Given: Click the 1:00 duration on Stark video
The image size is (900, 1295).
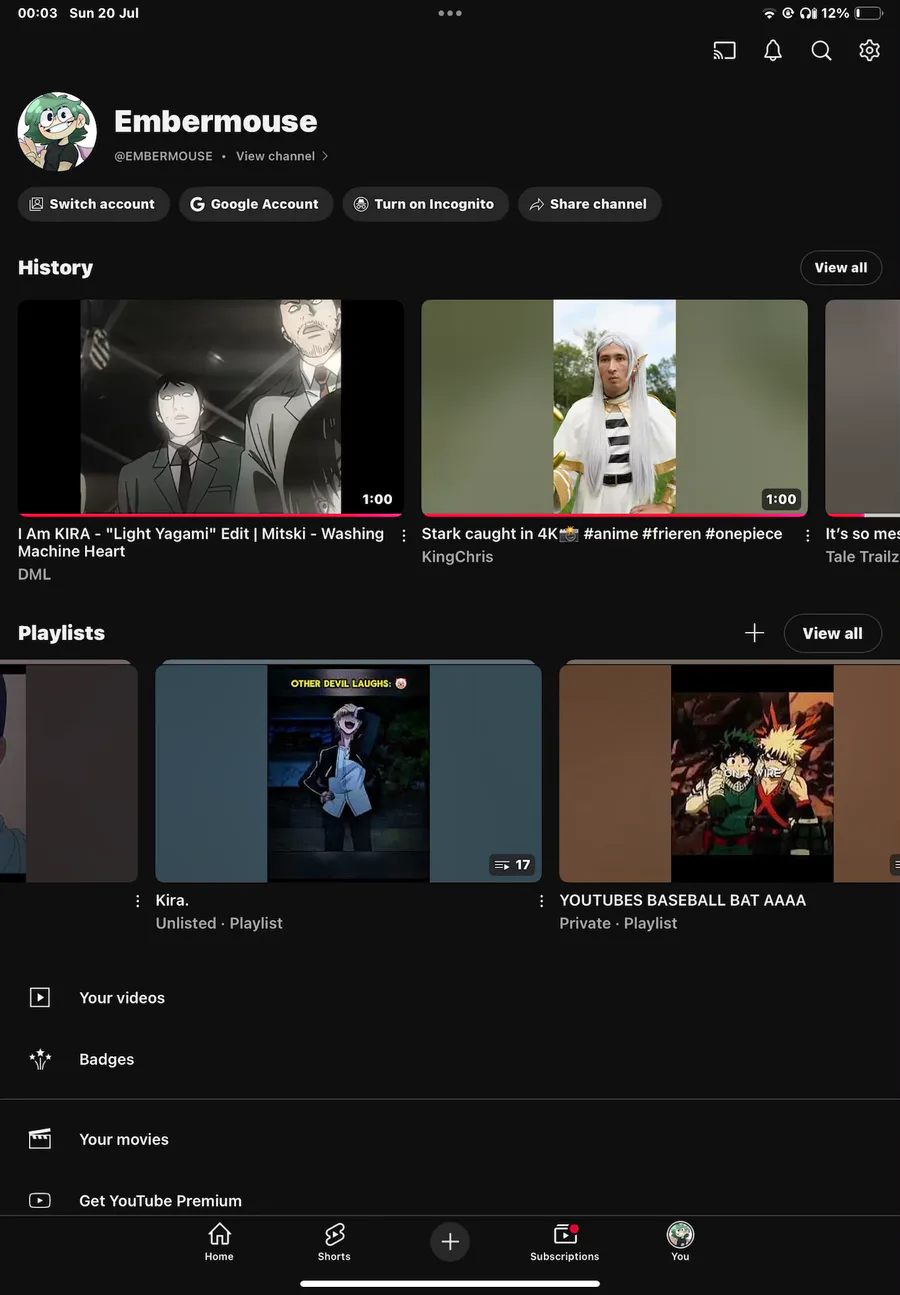Looking at the screenshot, I should point(781,499).
